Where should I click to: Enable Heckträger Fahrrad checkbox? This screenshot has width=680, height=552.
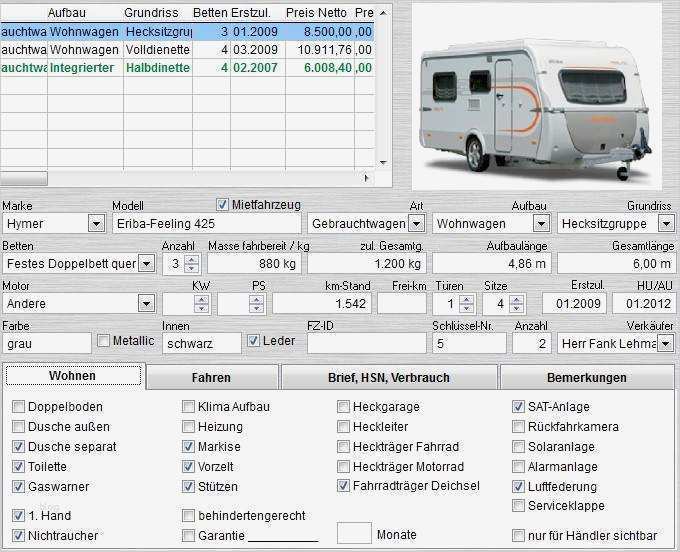(343, 447)
